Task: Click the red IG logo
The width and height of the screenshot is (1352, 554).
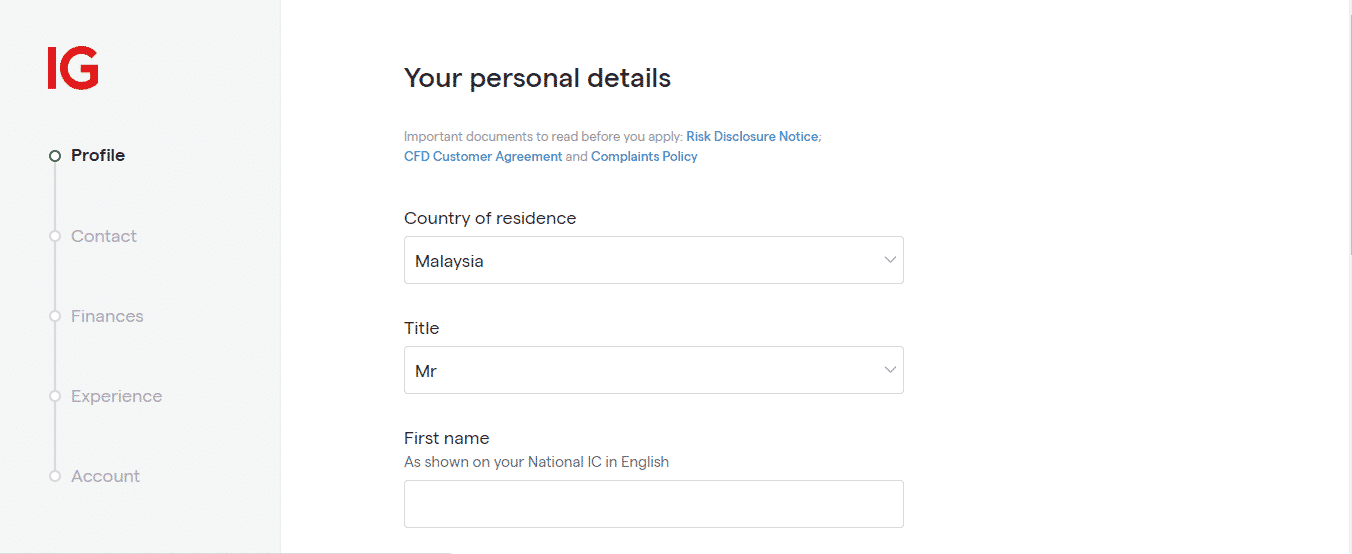Action: (x=73, y=68)
